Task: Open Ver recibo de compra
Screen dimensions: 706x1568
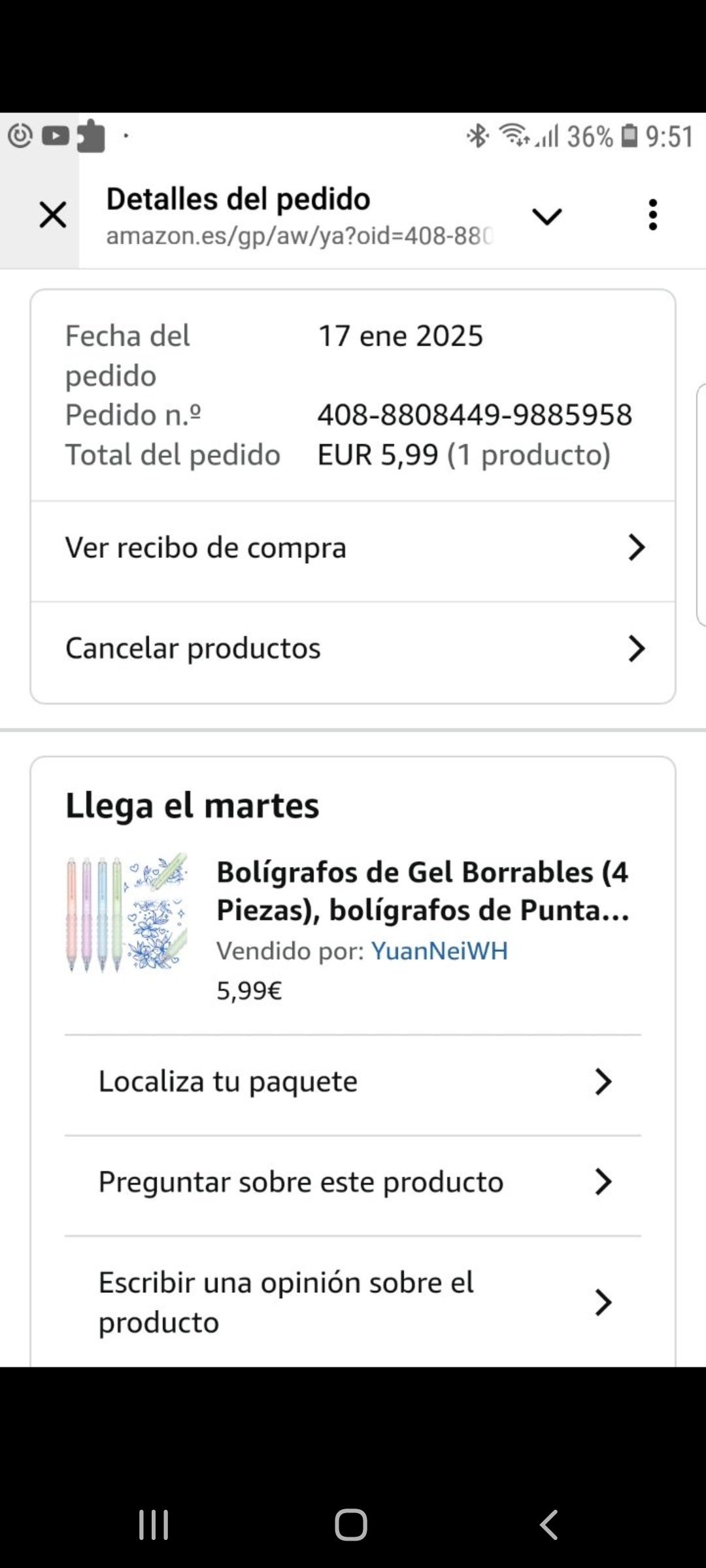Action: [x=206, y=547]
